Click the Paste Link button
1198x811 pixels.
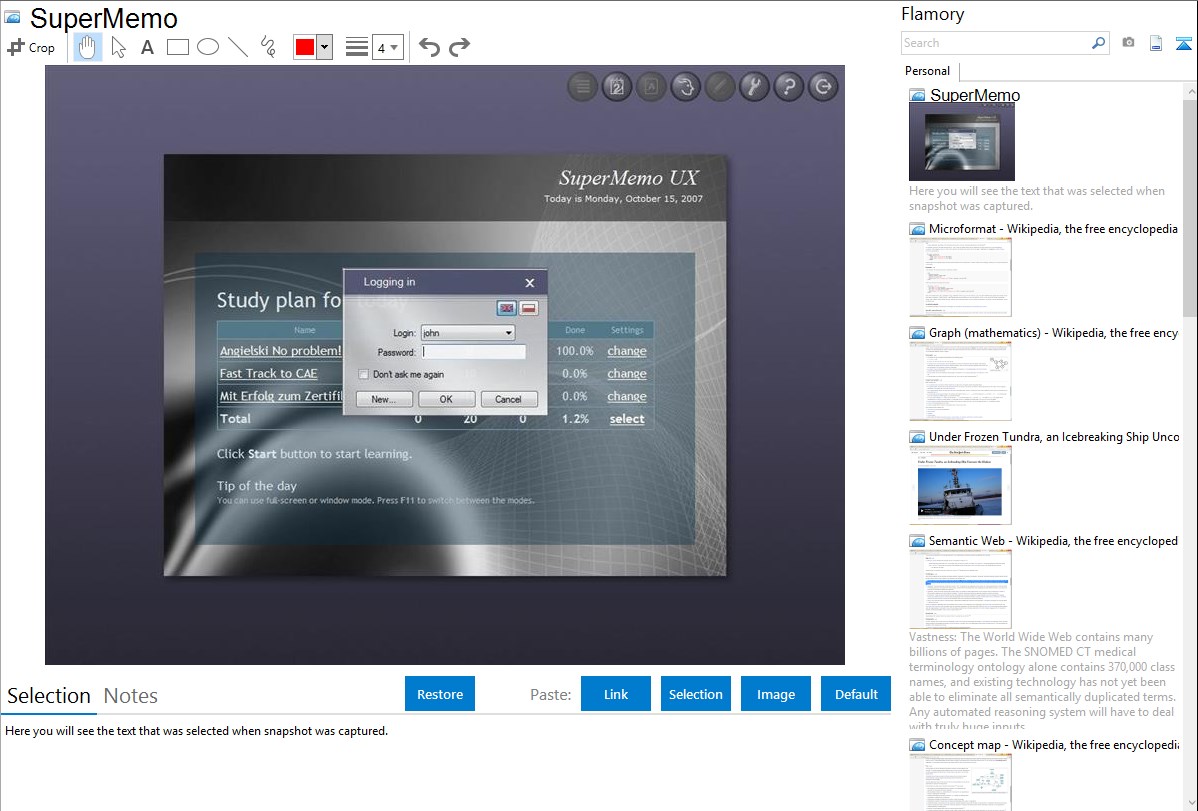616,694
